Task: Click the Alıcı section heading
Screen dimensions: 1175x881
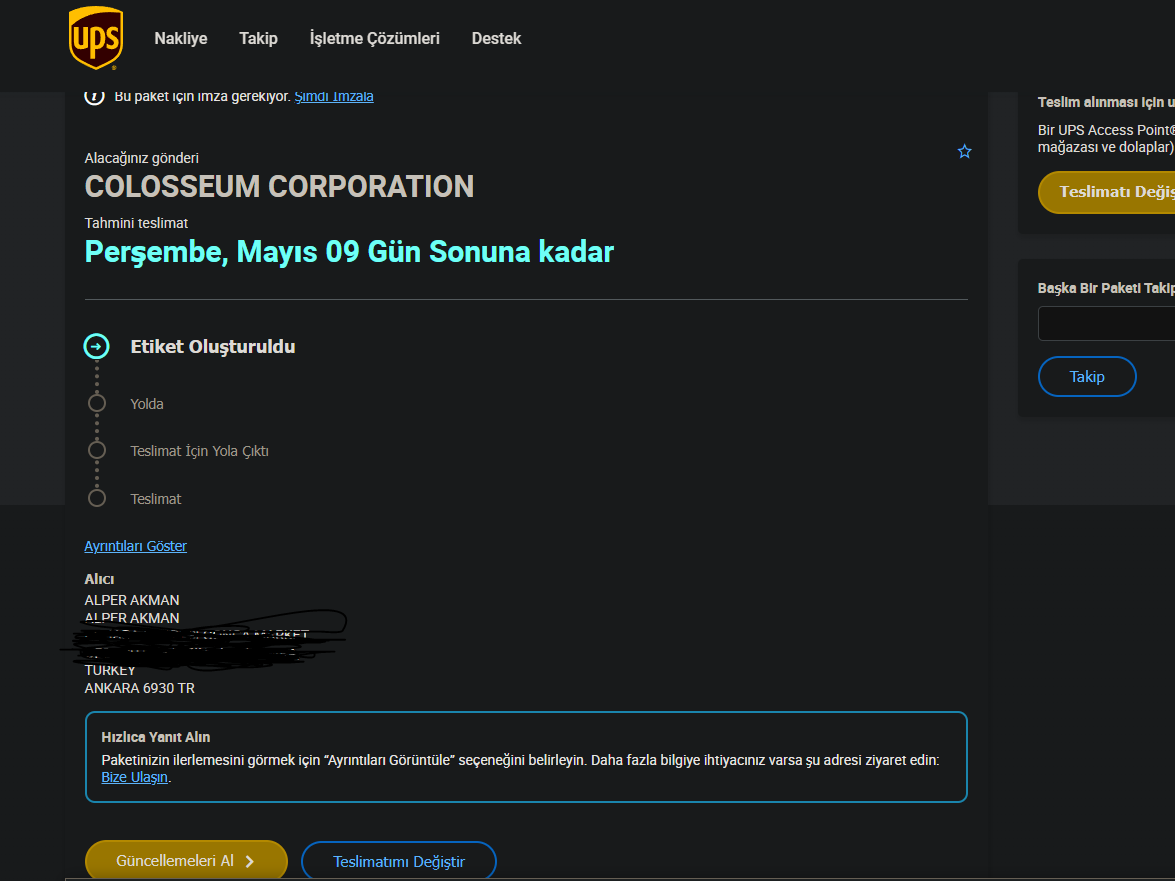Action: 99,579
